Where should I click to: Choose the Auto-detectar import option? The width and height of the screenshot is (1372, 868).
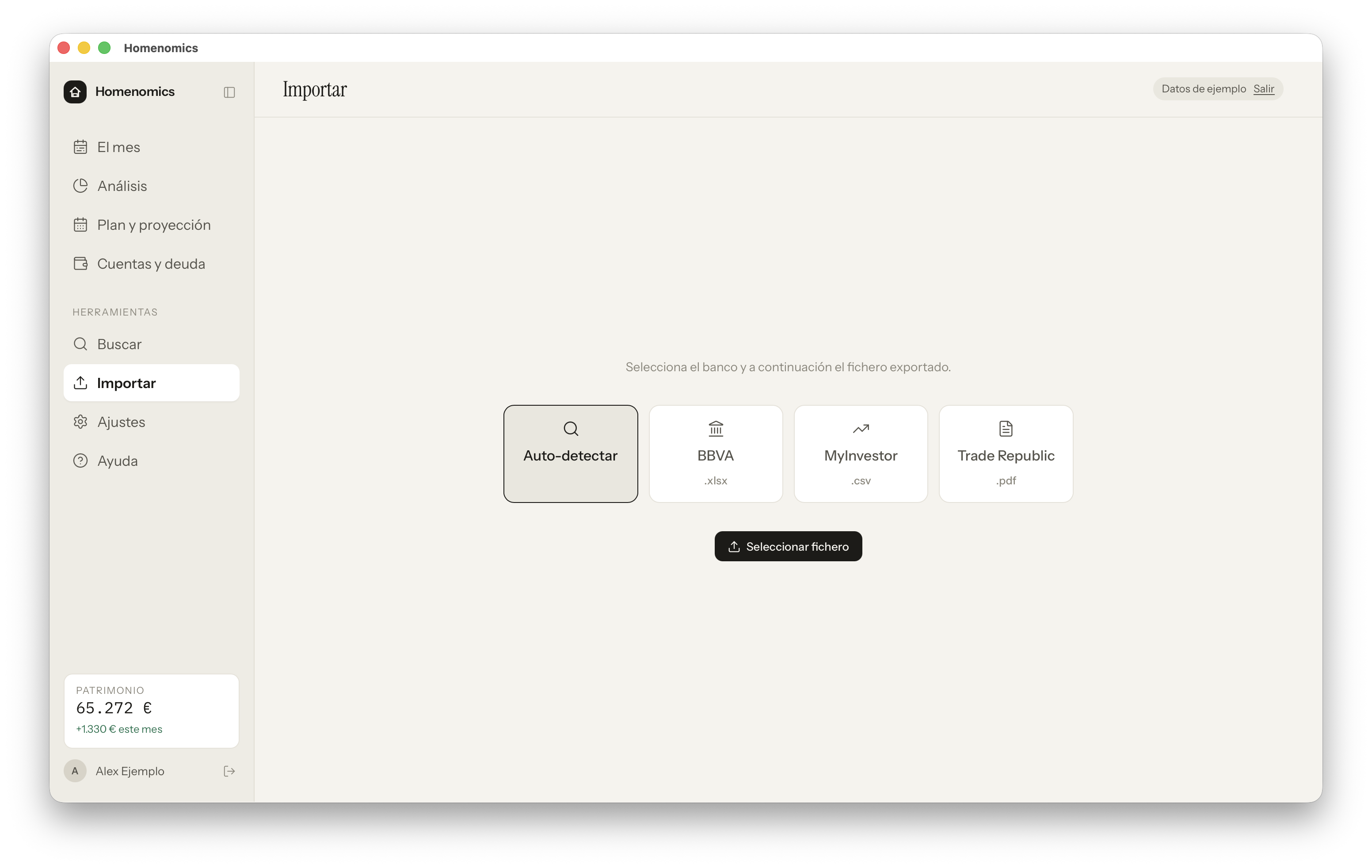[570, 454]
